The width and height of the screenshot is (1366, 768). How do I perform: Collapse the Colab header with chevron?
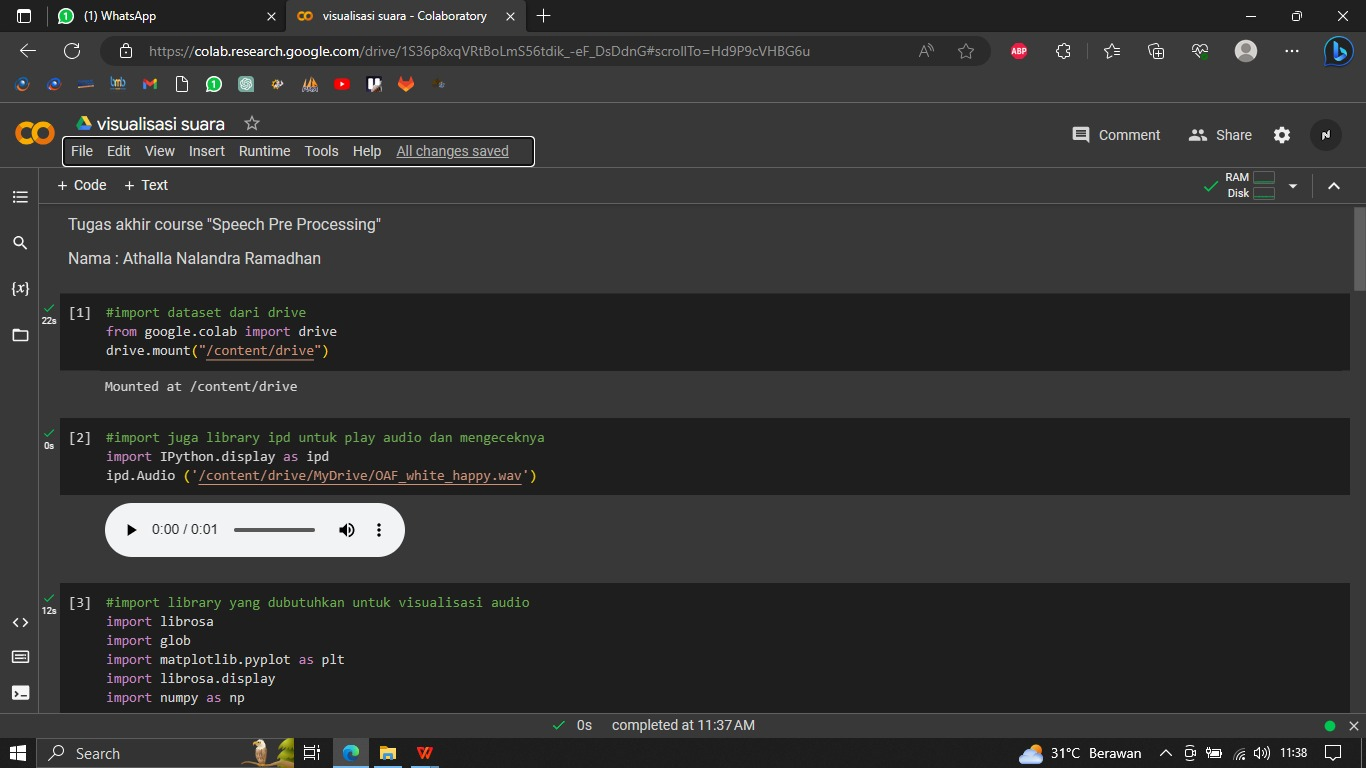1333,186
